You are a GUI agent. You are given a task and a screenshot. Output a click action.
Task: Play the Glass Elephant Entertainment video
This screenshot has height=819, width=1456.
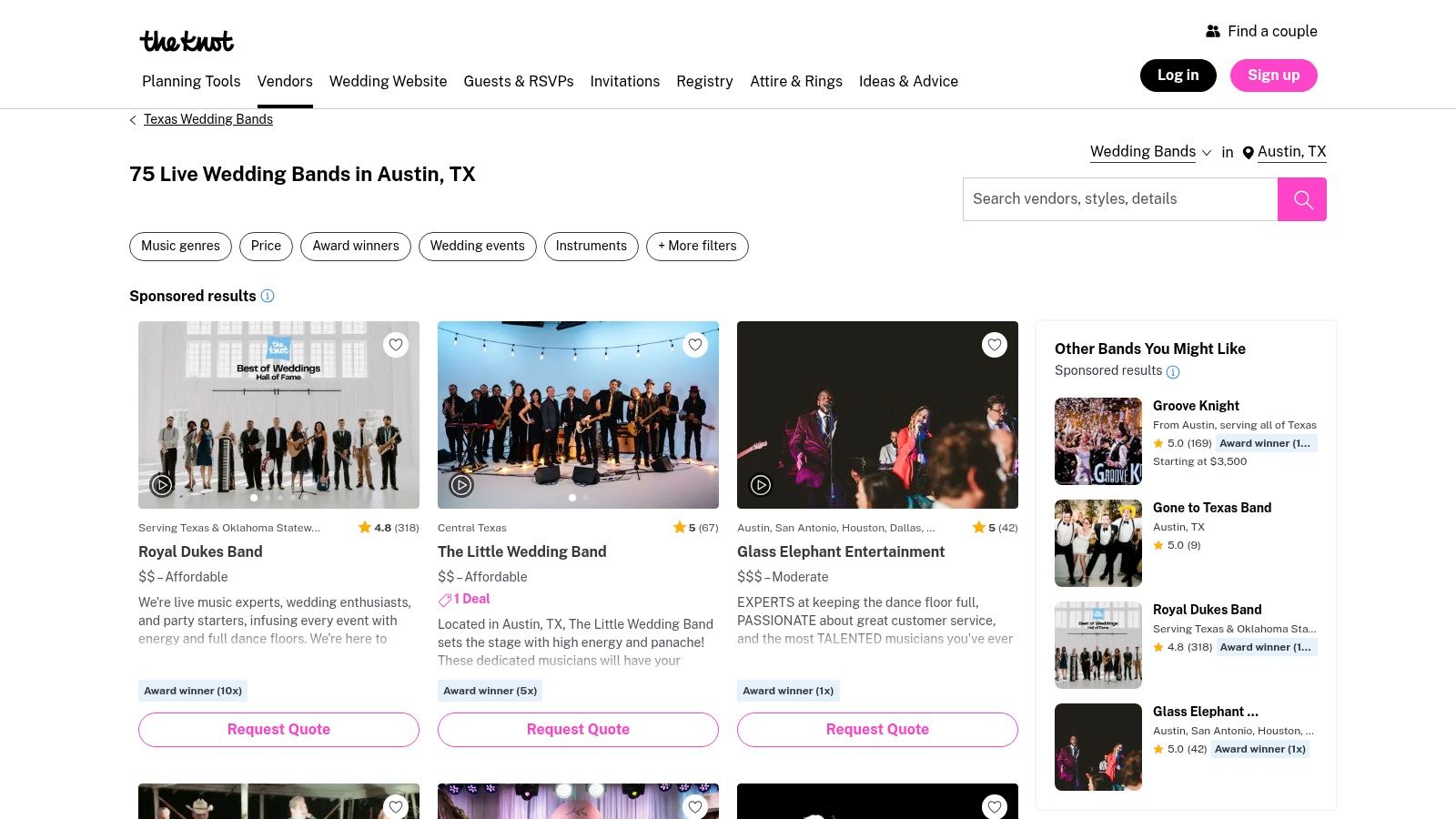coord(761,485)
